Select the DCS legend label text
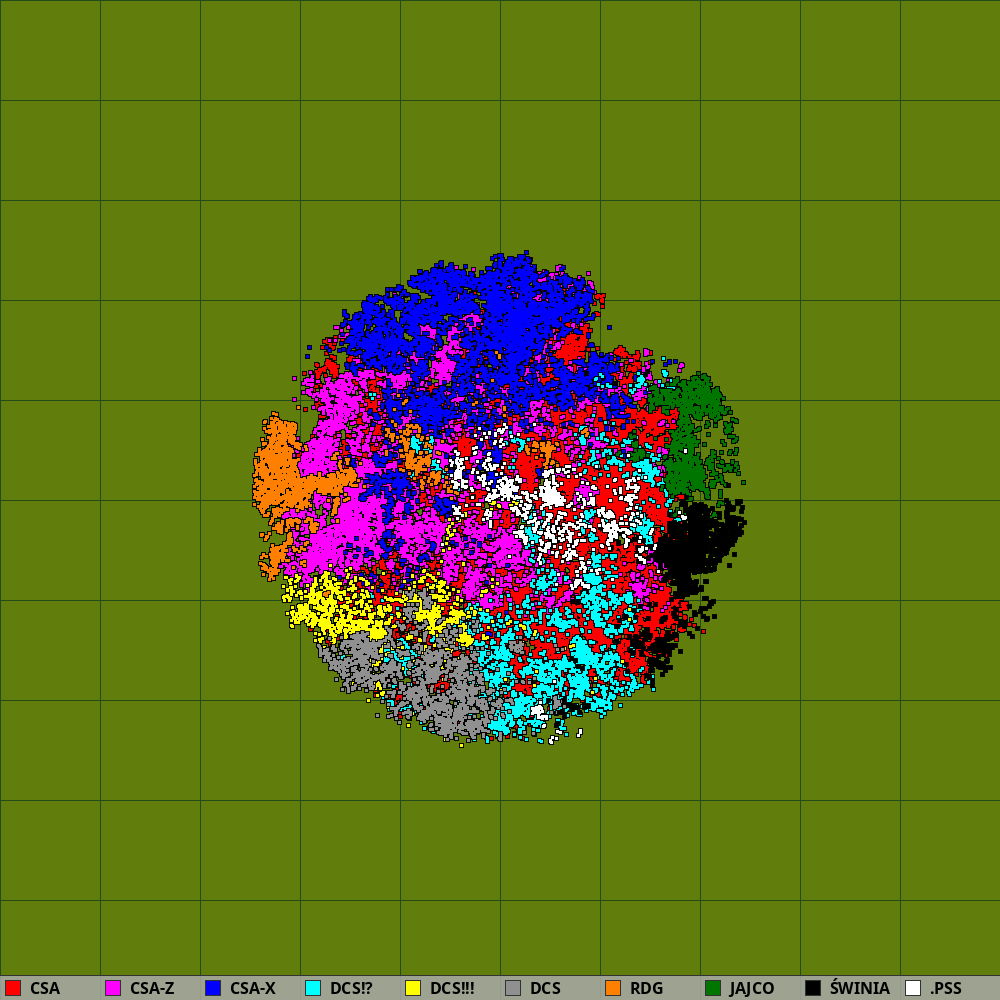1000x1000 pixels. click(545, 989)
